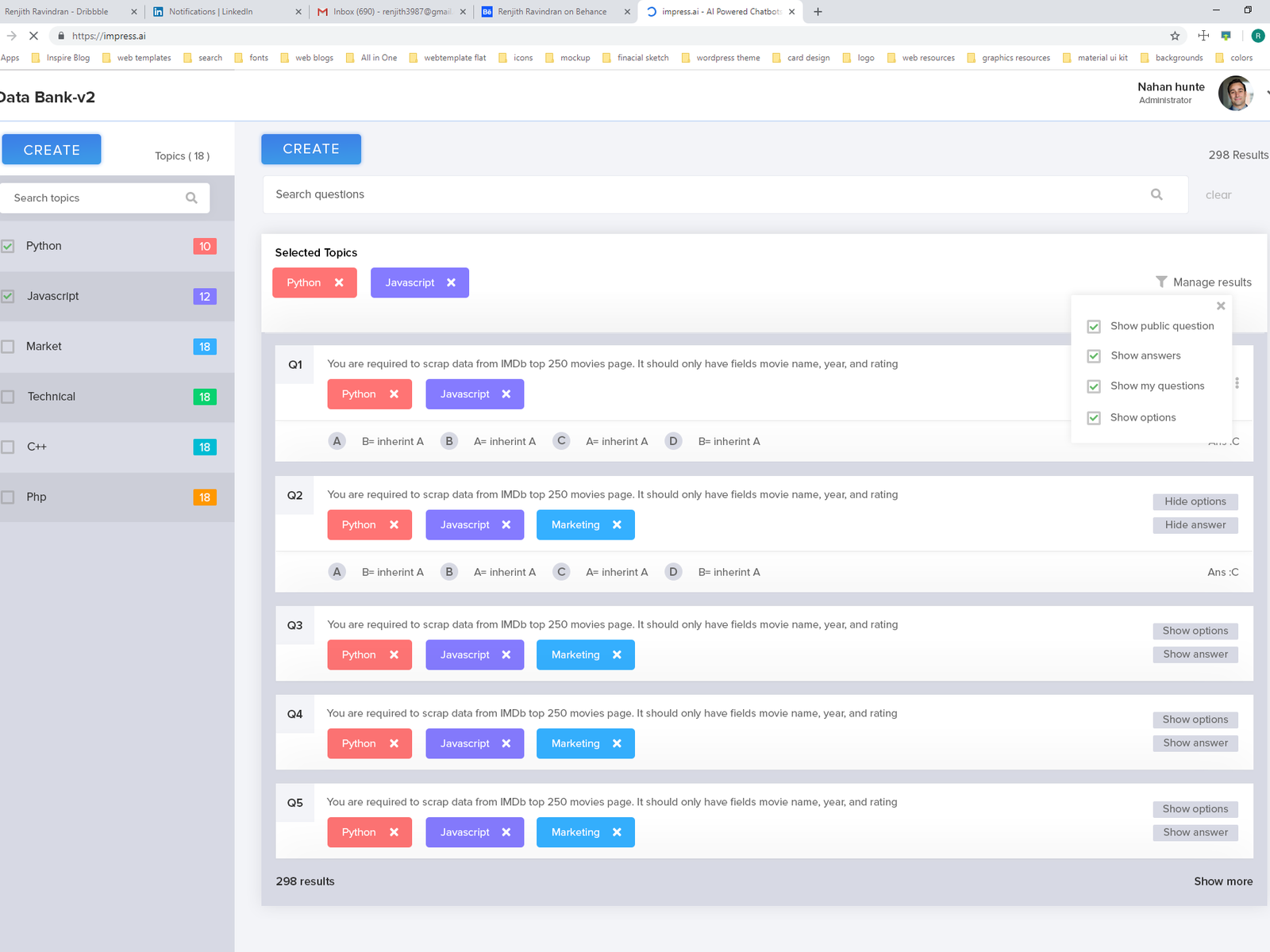
Task: Click the search icon in the questions search bar
Action: (1156, 194)
